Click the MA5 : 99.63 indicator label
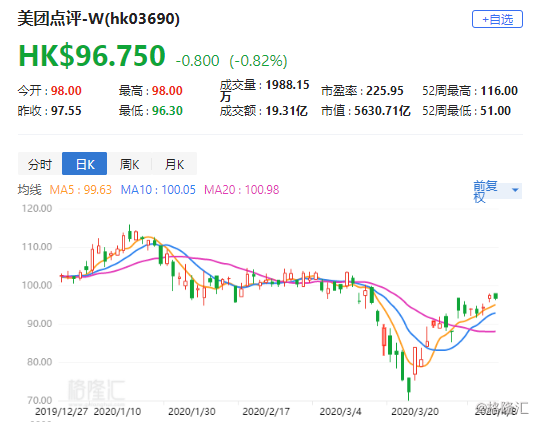This screenshot has height=422, width=536. tap(81, 190)
